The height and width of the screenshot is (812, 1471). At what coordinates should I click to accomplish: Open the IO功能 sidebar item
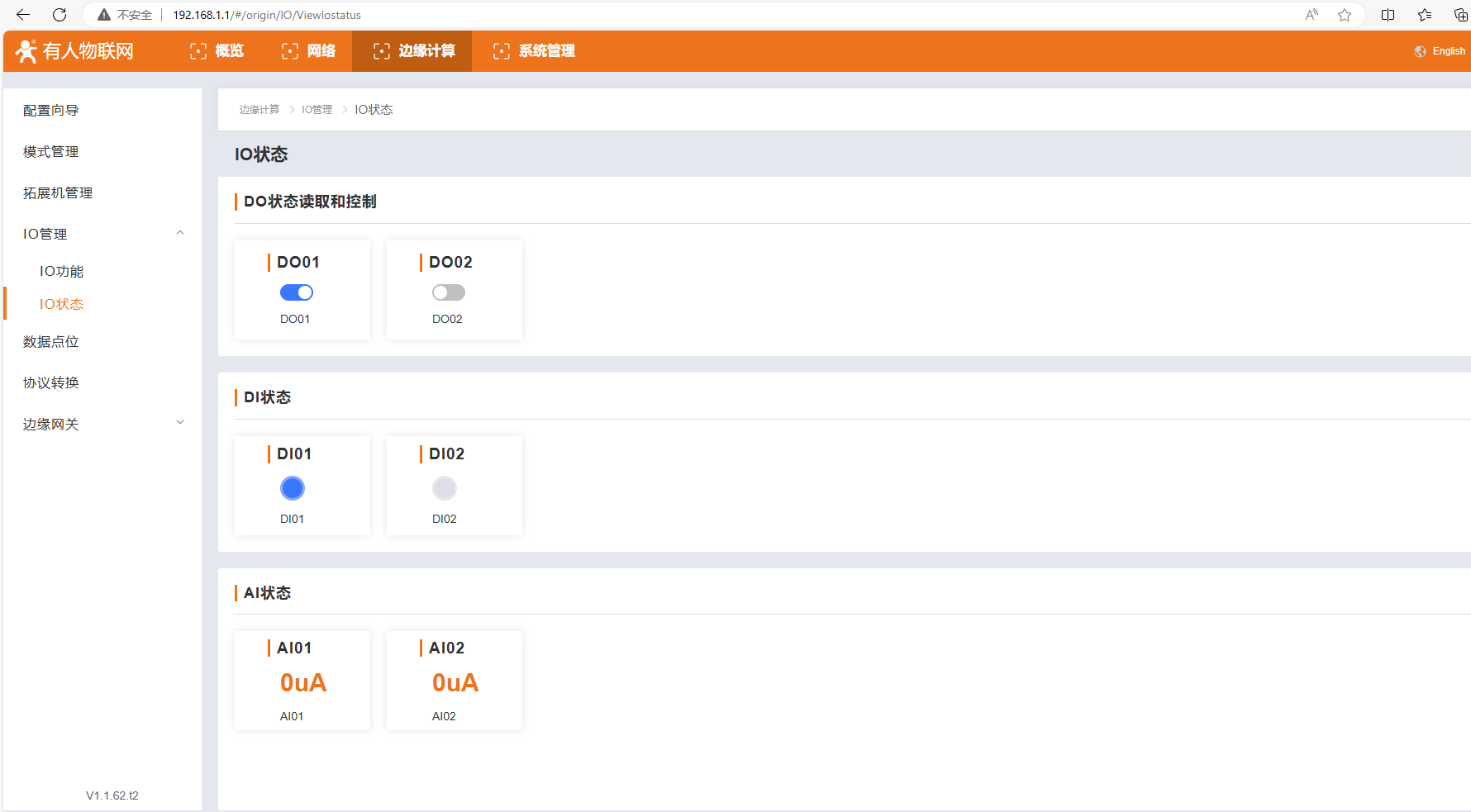click(x=62, y=271)
